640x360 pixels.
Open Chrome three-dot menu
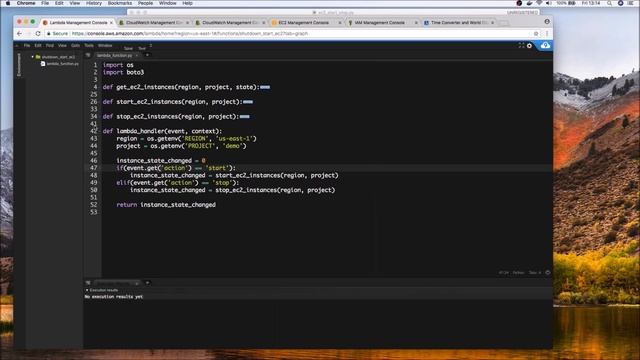coord(547,33)
